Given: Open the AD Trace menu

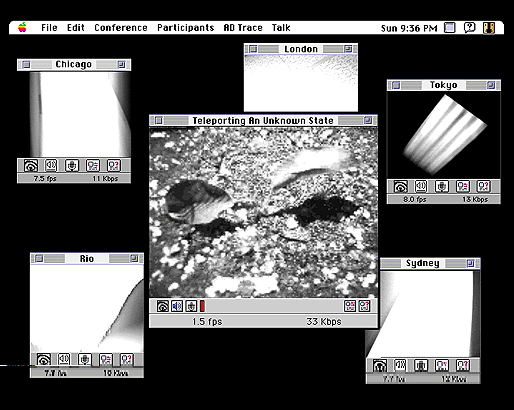Looking at the screenshot, I should (x=243, y=28).
